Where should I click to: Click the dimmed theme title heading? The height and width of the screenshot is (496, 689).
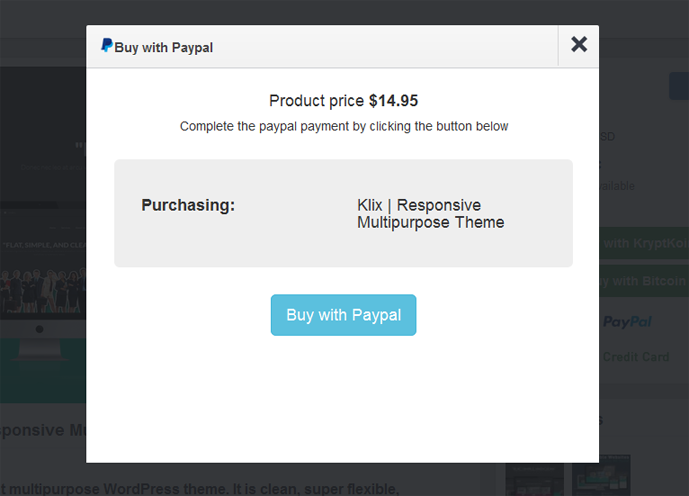[43, 430]
